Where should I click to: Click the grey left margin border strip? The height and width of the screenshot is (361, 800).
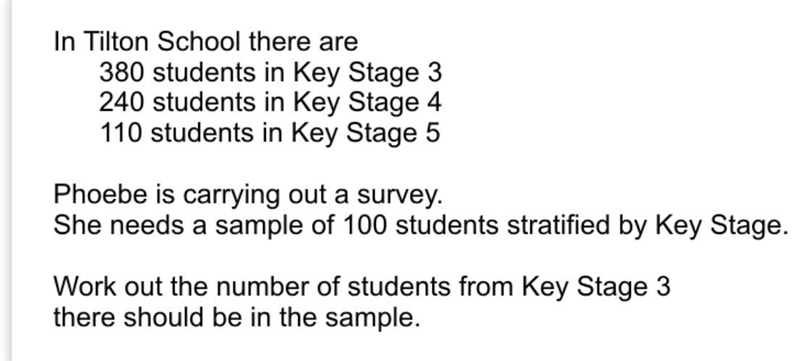pos(6,180)
